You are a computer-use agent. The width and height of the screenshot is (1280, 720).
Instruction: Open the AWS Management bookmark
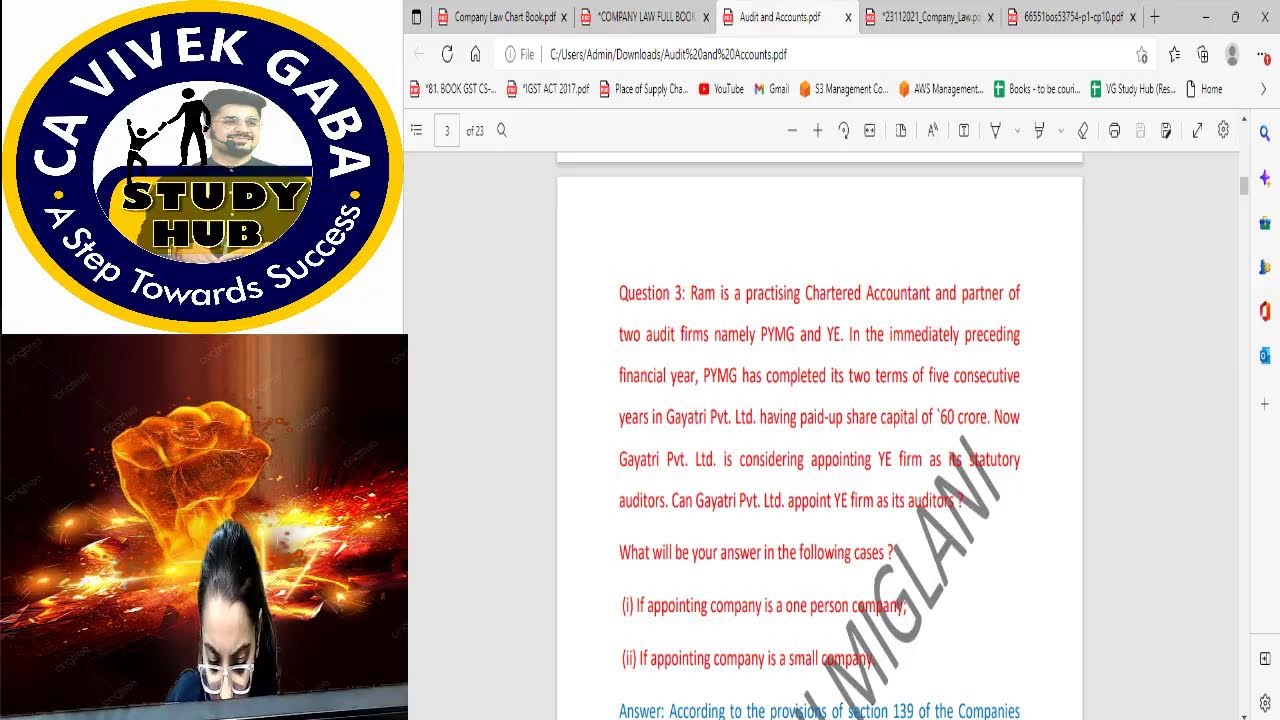[x=941, y=89]
